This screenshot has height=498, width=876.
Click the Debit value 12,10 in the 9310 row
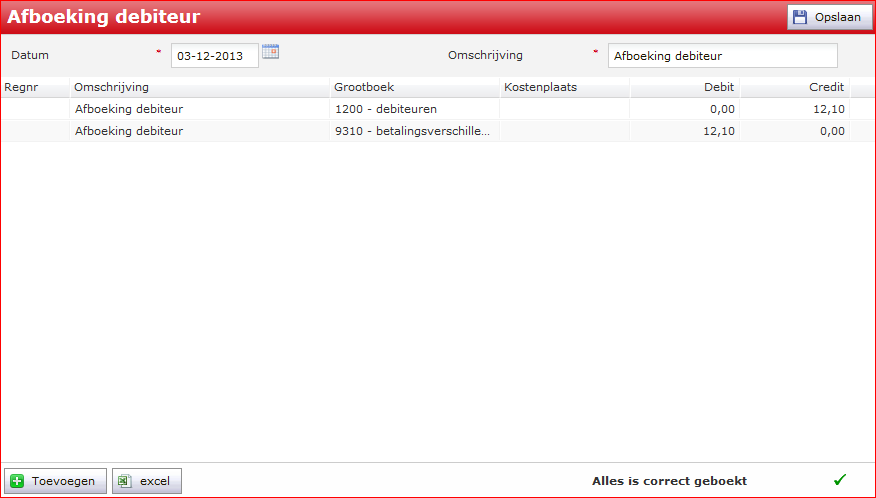pos(718,131)
